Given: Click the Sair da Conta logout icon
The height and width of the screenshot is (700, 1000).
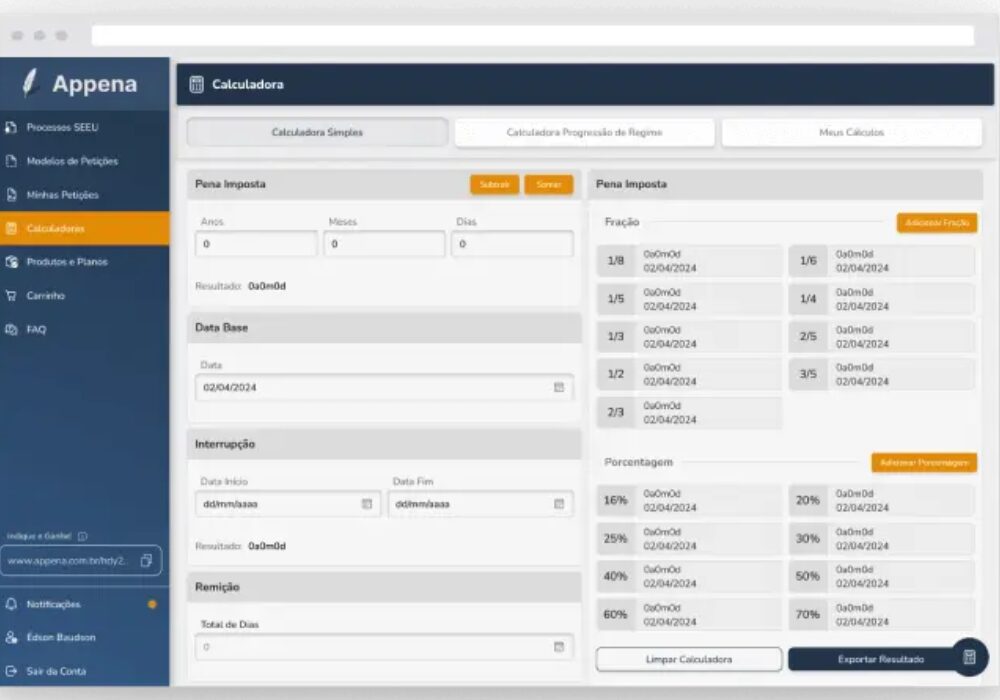Looking at the screenshot, I should pyautogui.click(x=12, y=671).
